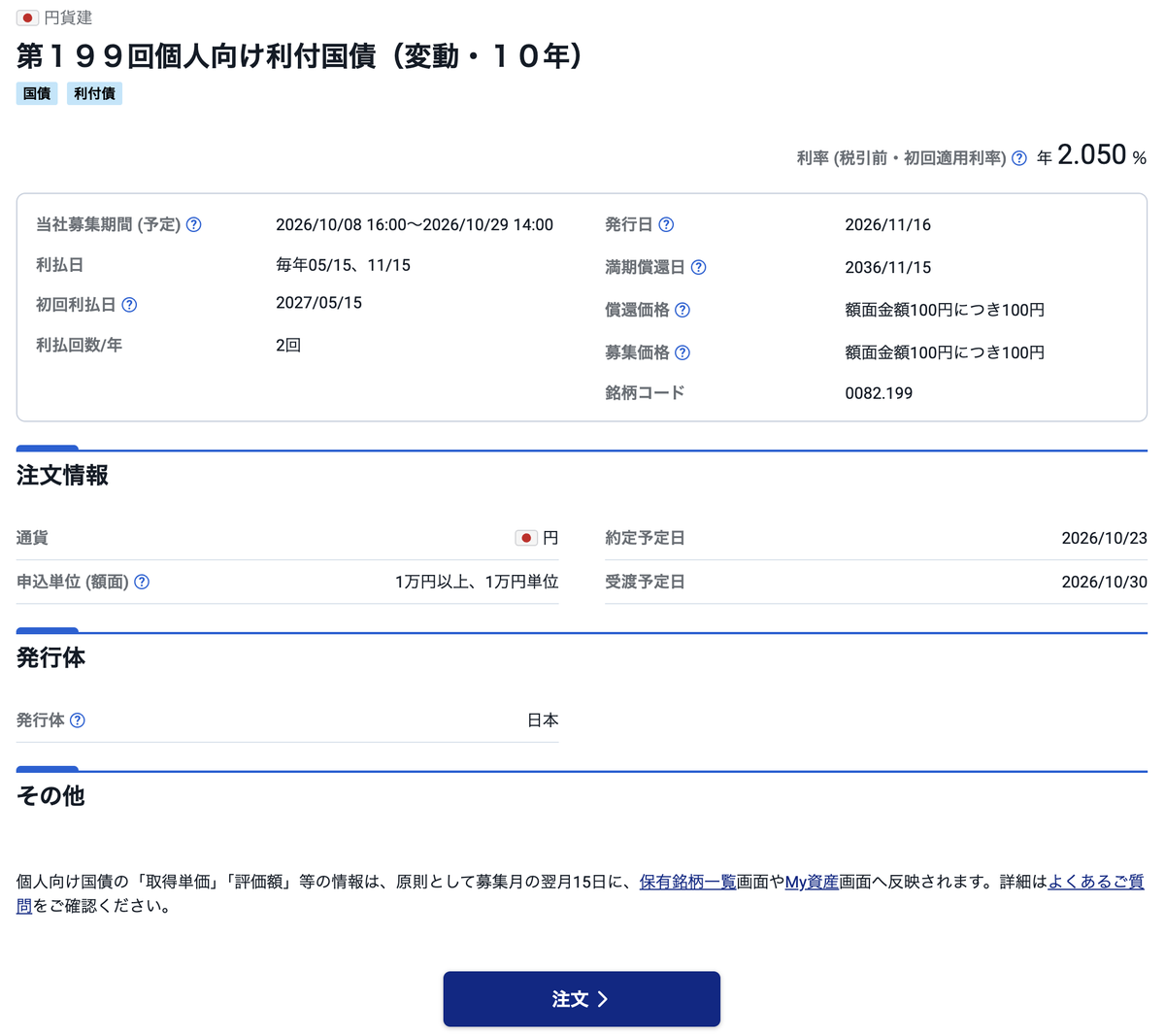Click the 1万円以上、1万円単位 value

(x=477, y=582)
